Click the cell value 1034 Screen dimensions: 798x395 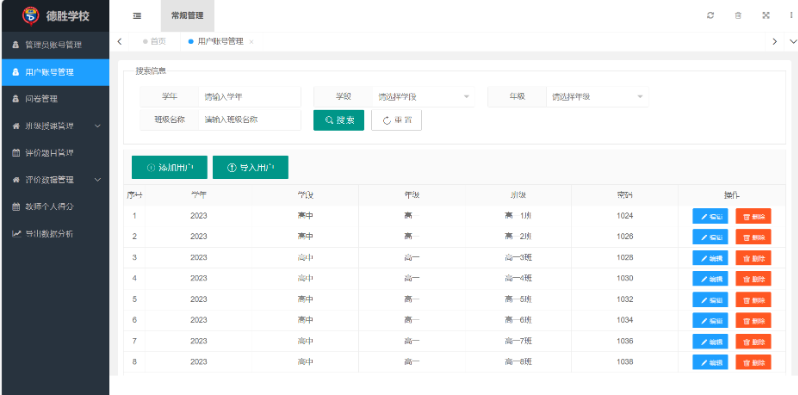tap(624, 320)
